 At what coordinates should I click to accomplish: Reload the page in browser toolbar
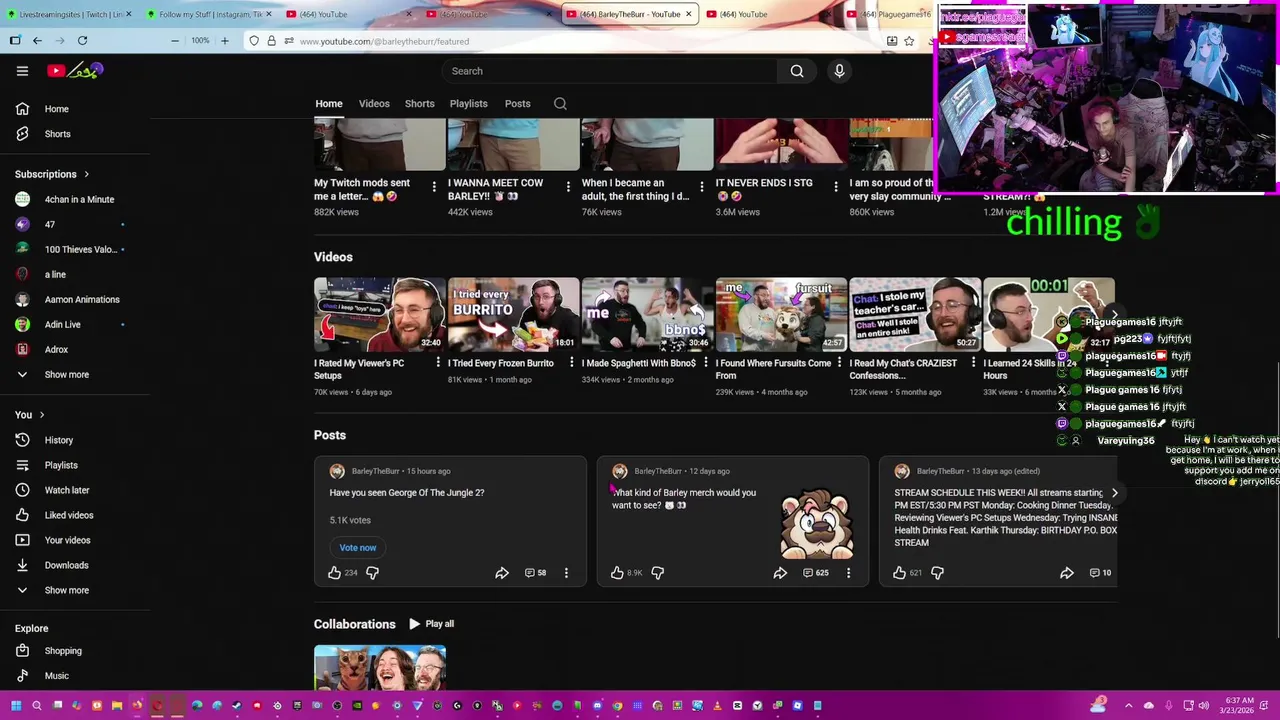pyautogui.click(x=82, y=41)
